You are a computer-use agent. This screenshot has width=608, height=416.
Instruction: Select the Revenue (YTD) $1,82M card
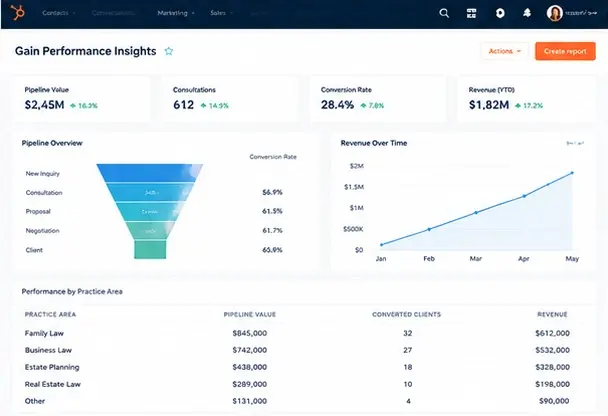[x=526, y=99]
